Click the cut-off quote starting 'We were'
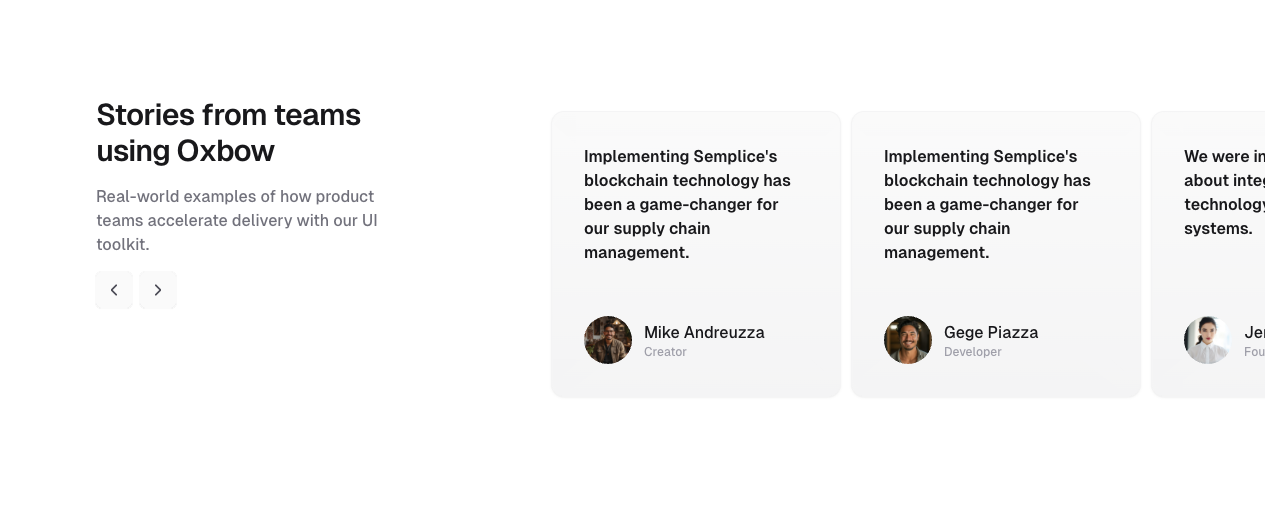This screenshot has width=1265, height=508. [1224, 192]
